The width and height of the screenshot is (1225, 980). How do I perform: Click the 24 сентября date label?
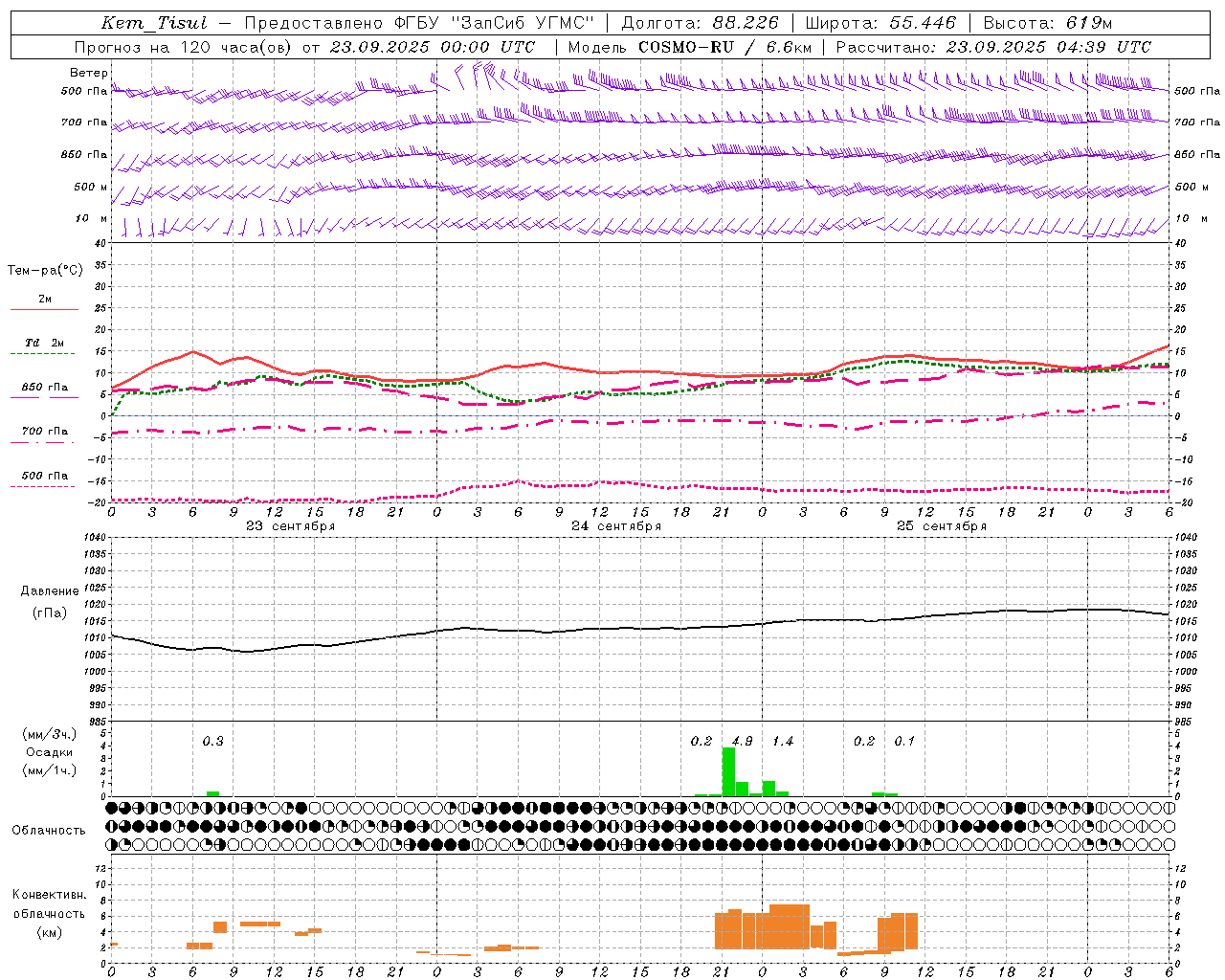pos(616,526)
